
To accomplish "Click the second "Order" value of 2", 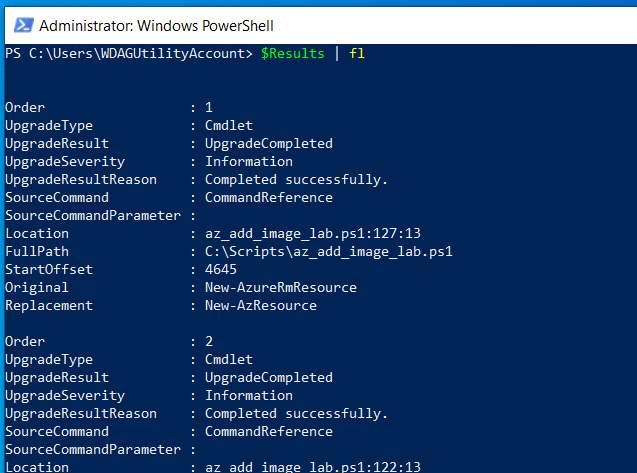I will 209,341.
